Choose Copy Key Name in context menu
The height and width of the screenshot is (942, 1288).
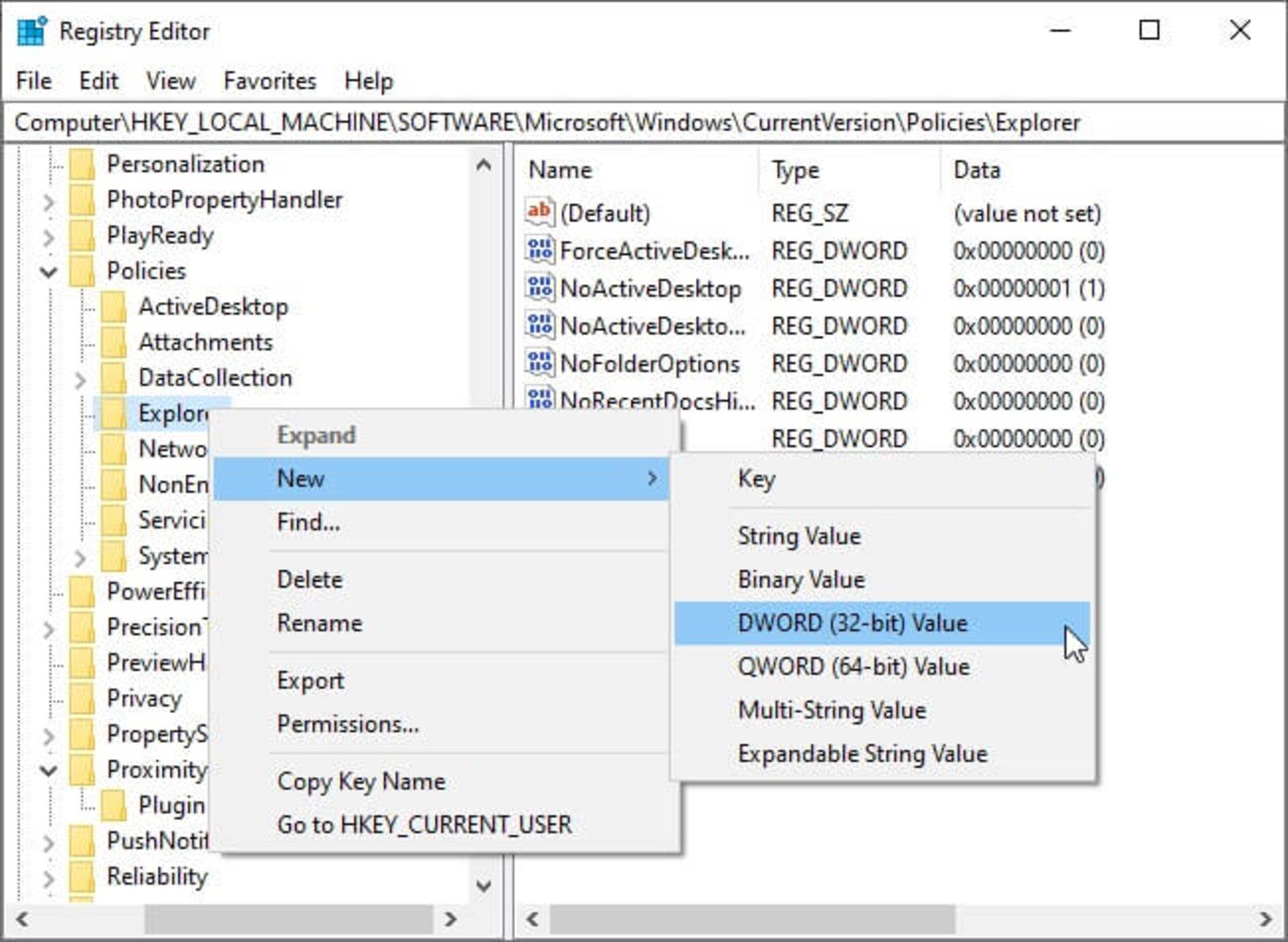click(441, 782)
